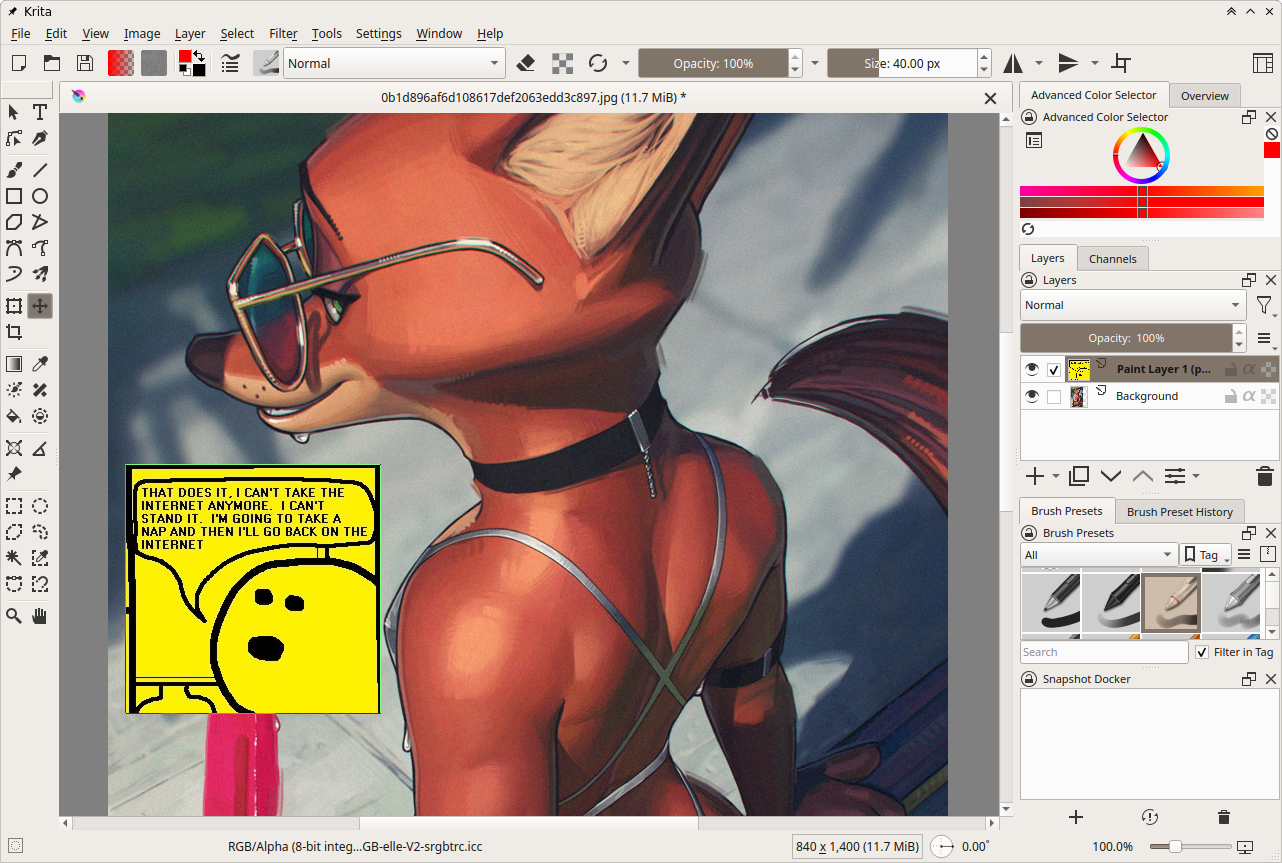Reload the original brush preset
Viewport: 1282px width, 863px height.
tap(598, 63)
